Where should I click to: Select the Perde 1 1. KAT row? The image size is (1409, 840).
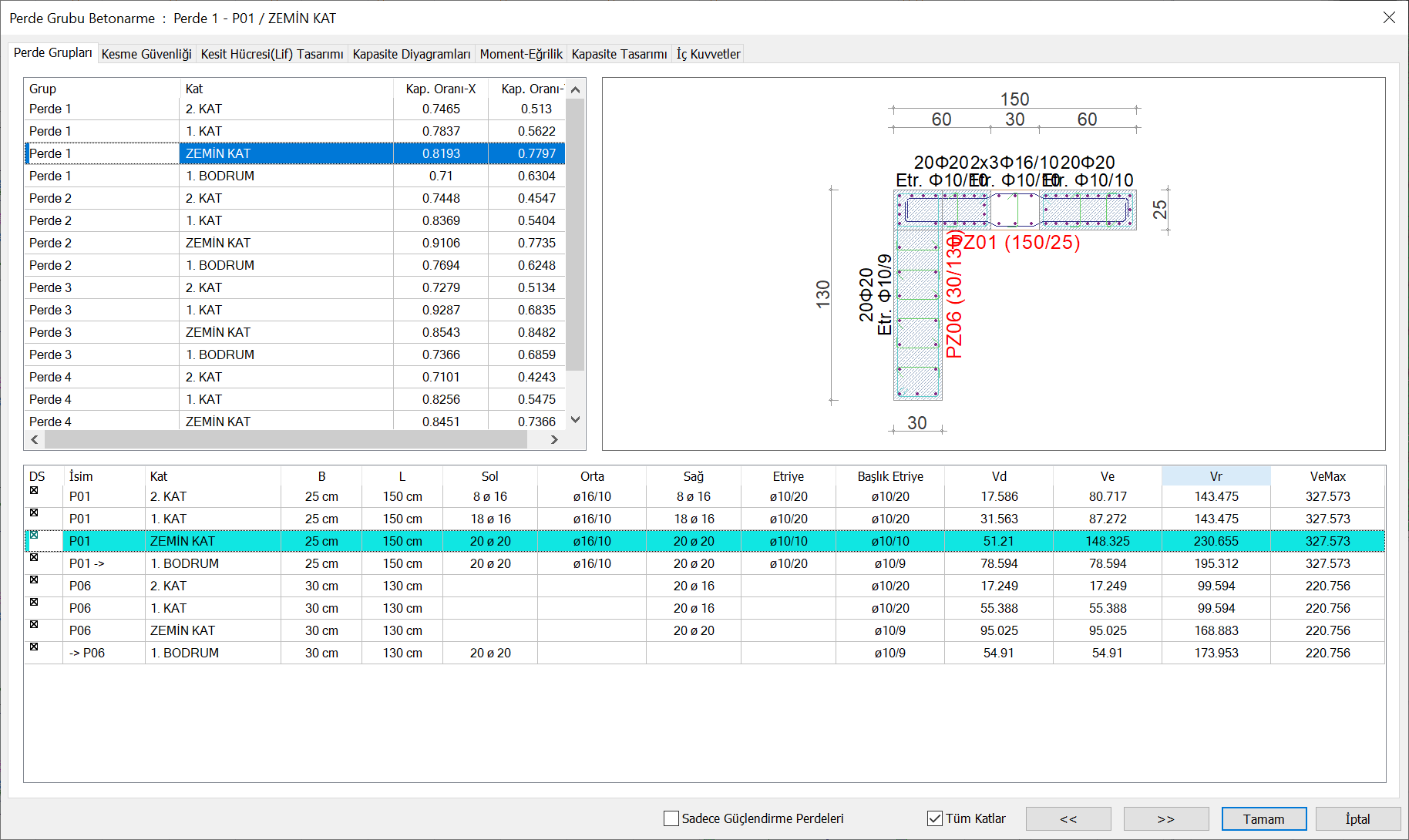295,131
